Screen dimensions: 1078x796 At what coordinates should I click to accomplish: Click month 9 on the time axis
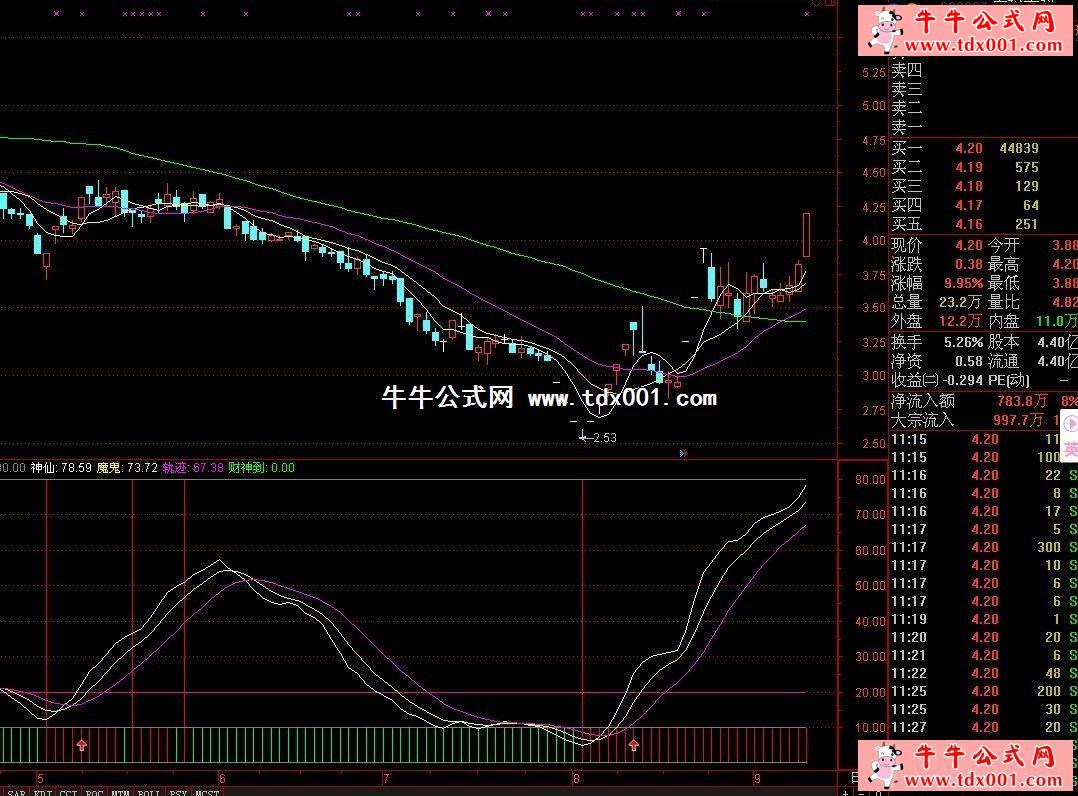757,779
